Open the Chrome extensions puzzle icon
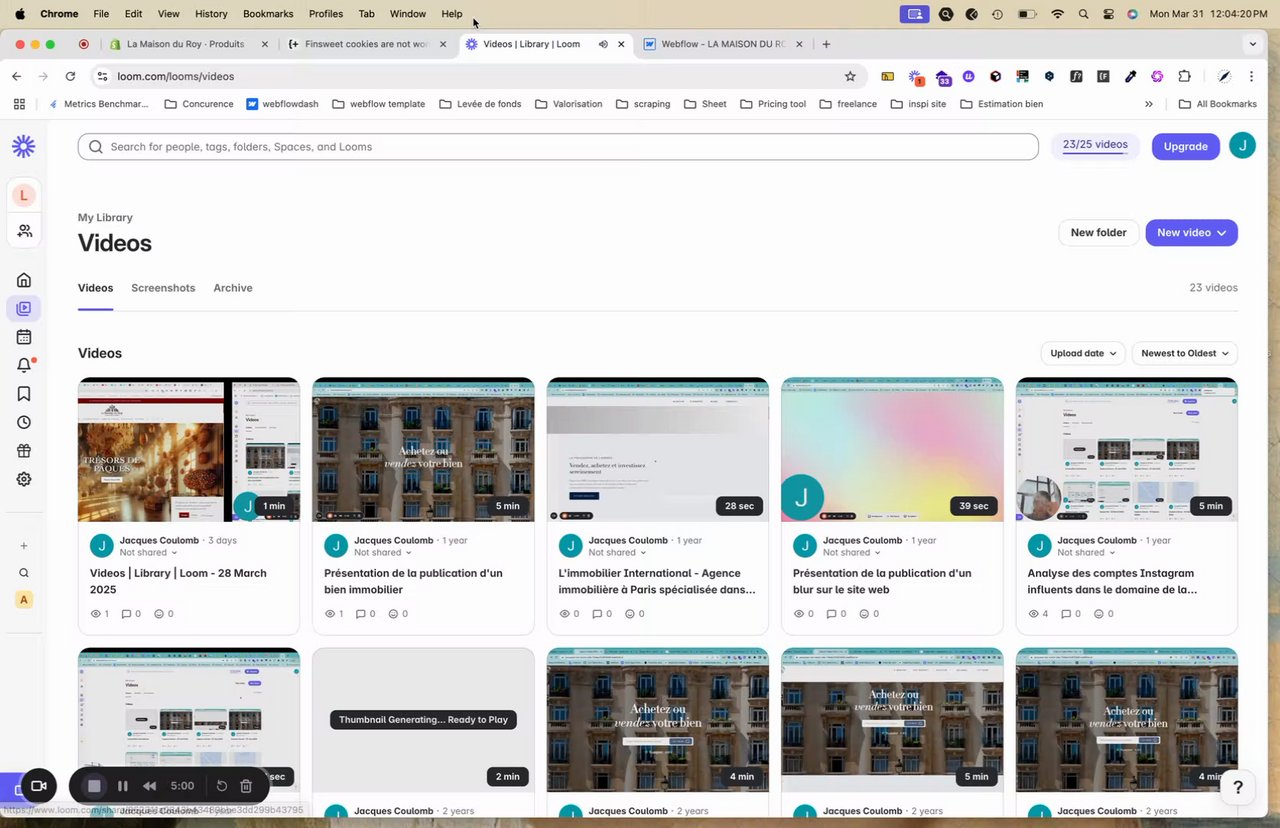 (1185, 76)
